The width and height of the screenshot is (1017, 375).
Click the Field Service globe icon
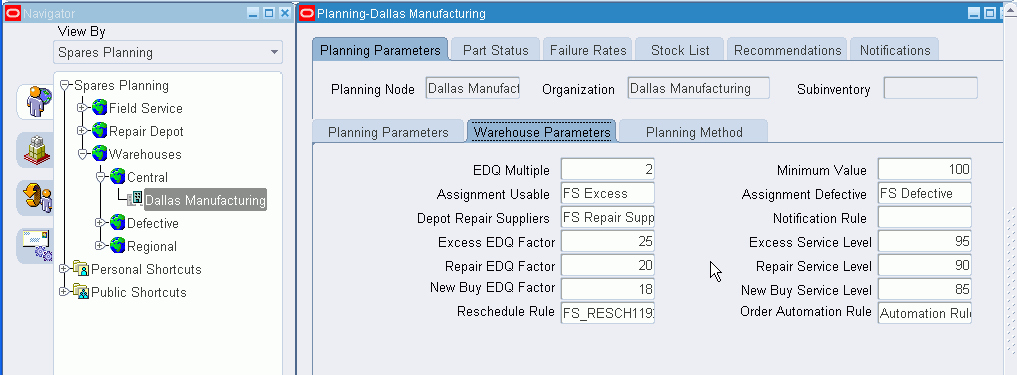coord(99,108)
